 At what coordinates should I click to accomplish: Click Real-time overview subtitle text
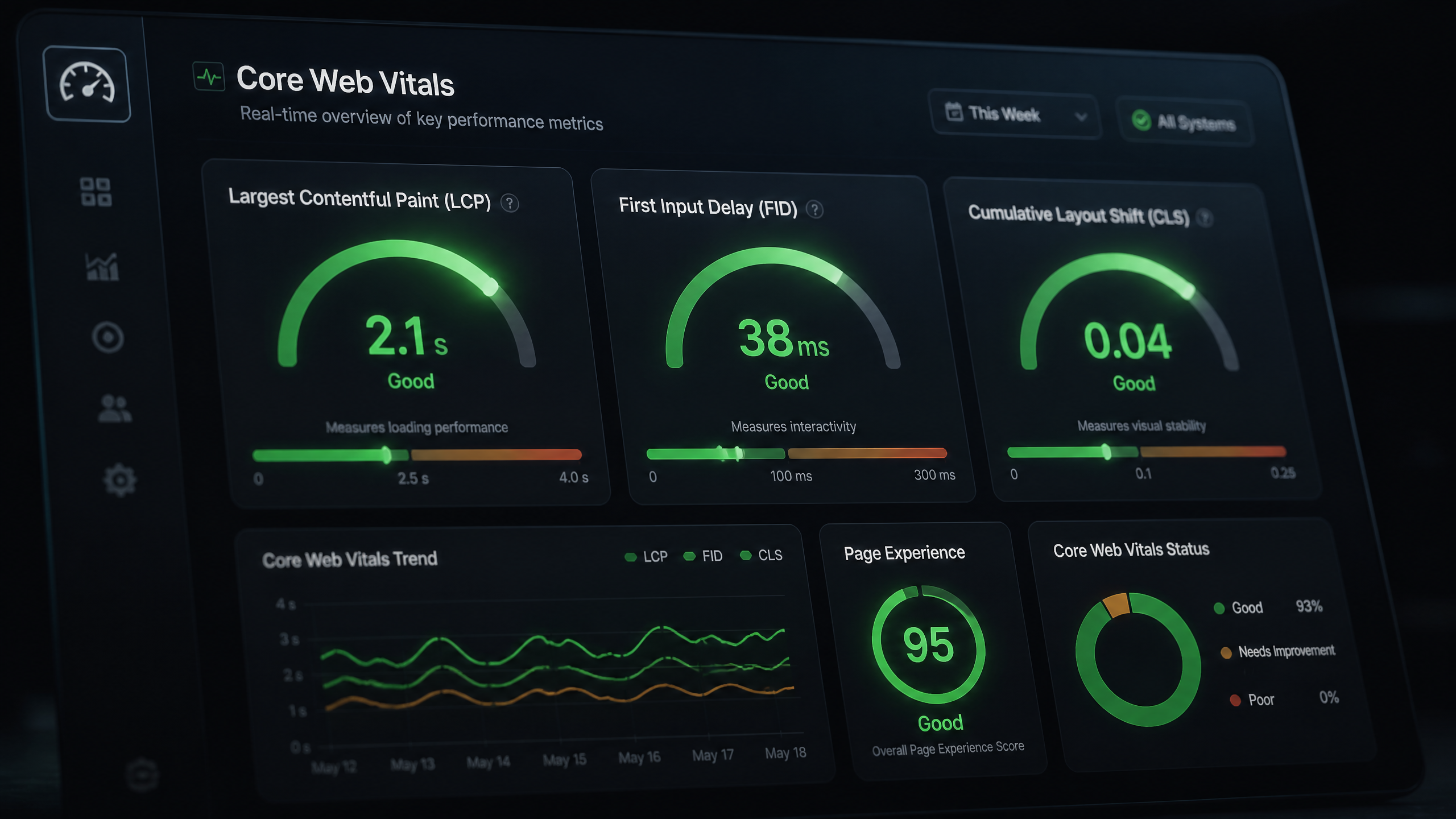tap(421, 118)
